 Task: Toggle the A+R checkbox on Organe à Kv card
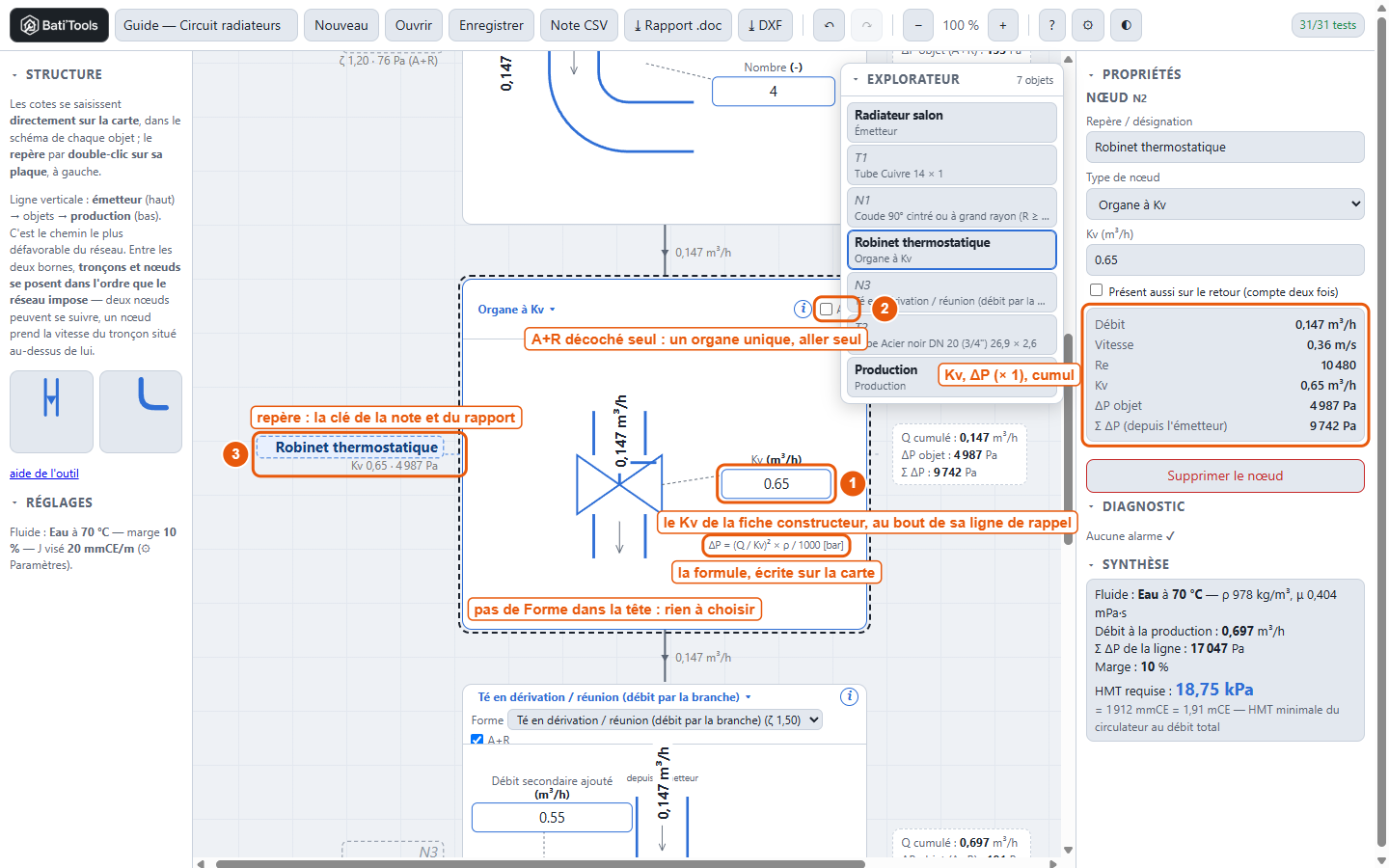[x=826, y=310]
